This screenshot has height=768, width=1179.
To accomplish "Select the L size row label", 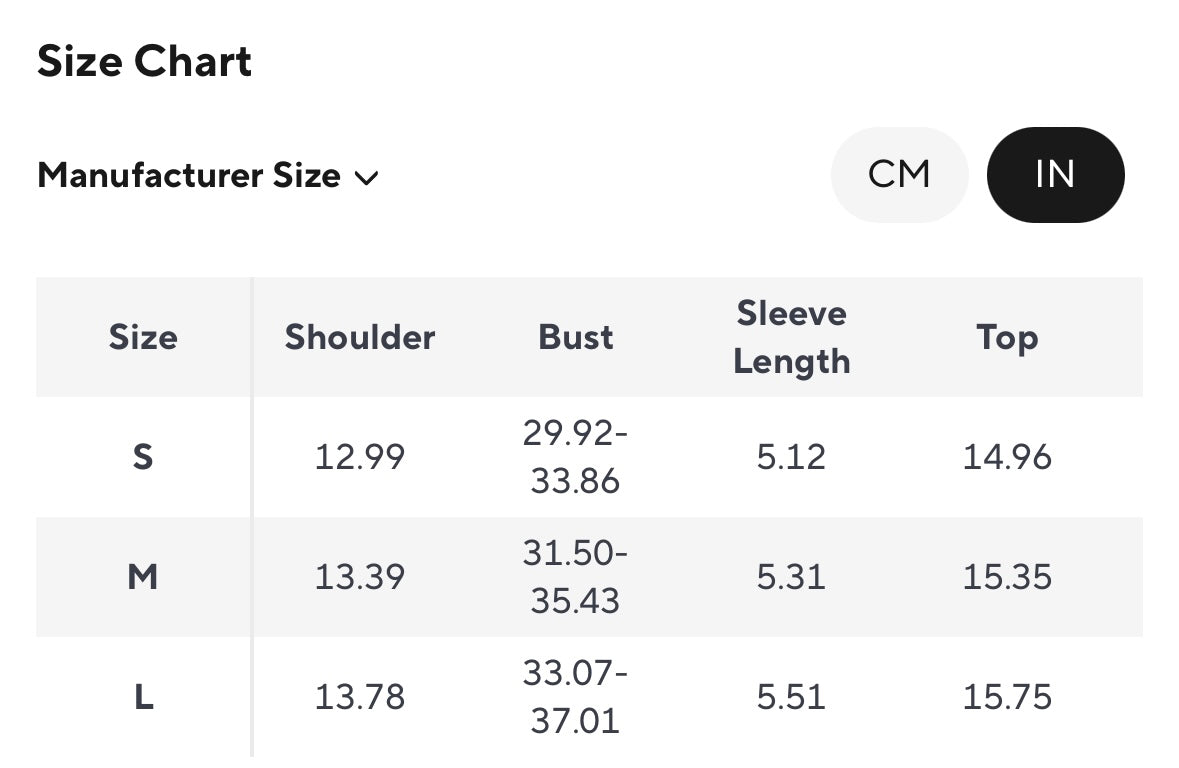I will click(143, 697).
